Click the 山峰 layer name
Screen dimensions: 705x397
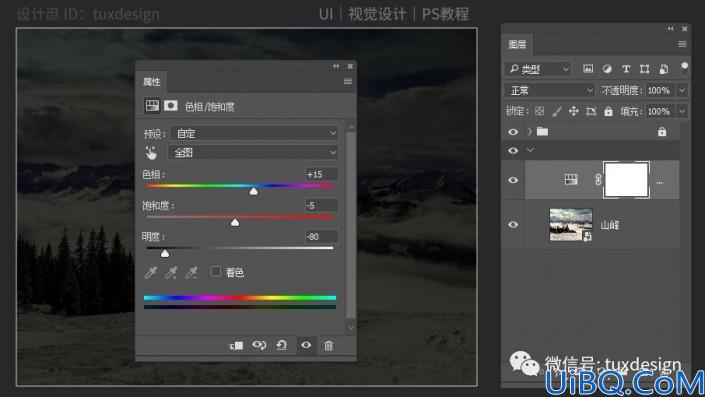(610, 225)
